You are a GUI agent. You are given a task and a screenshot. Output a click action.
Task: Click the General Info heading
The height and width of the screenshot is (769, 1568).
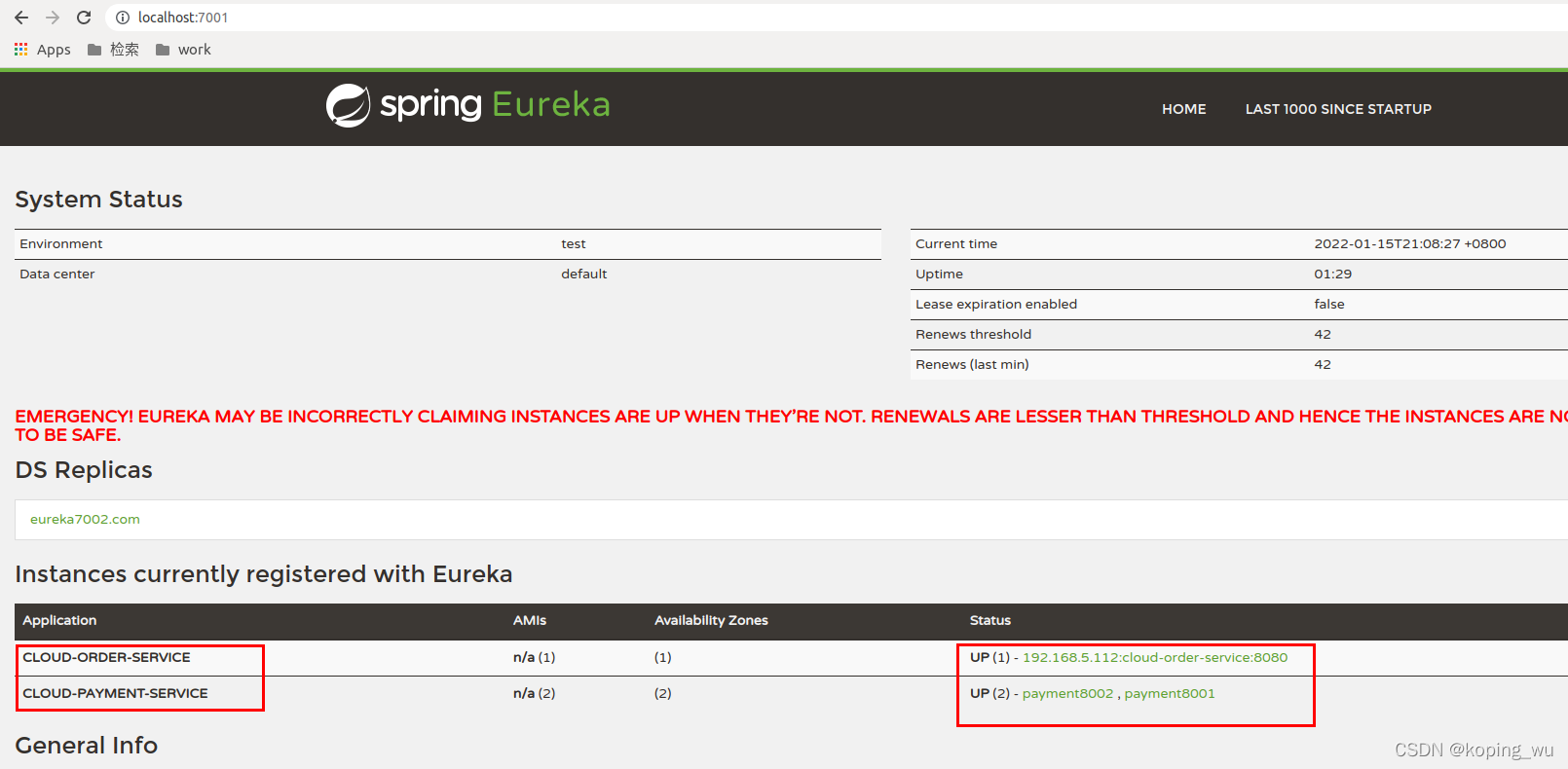pos(86,746)
